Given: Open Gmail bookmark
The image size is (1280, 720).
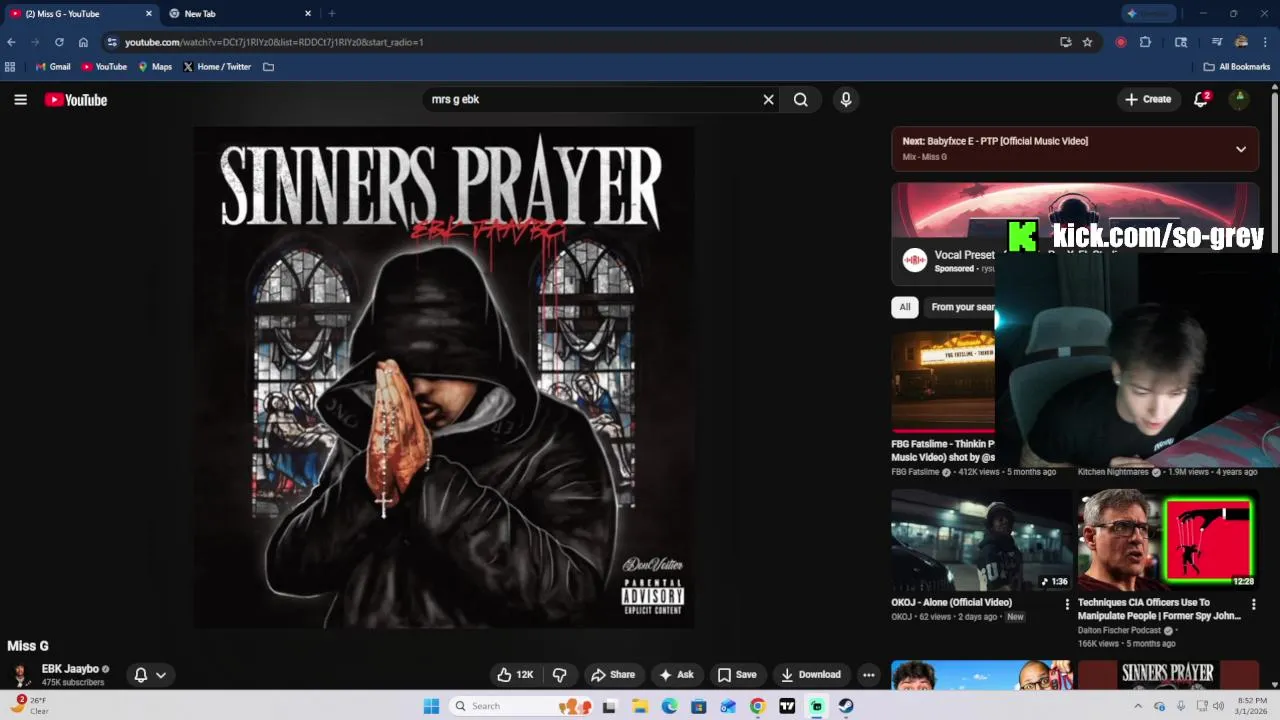Looking at the screenshot, I should [53, 67].
